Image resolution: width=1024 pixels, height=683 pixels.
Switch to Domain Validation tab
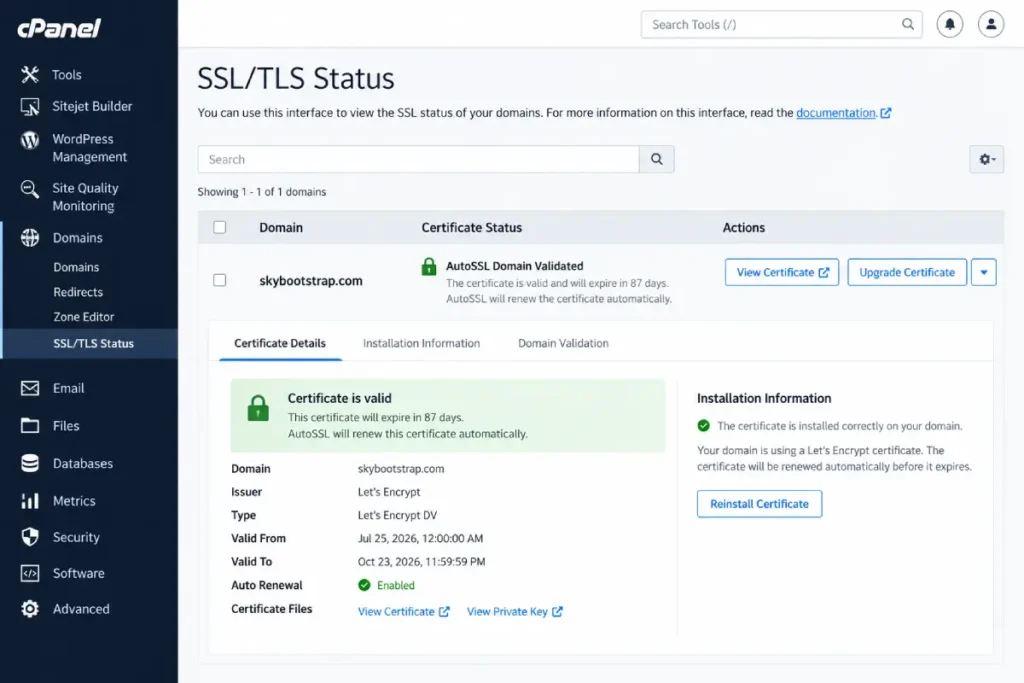point(563,343)
